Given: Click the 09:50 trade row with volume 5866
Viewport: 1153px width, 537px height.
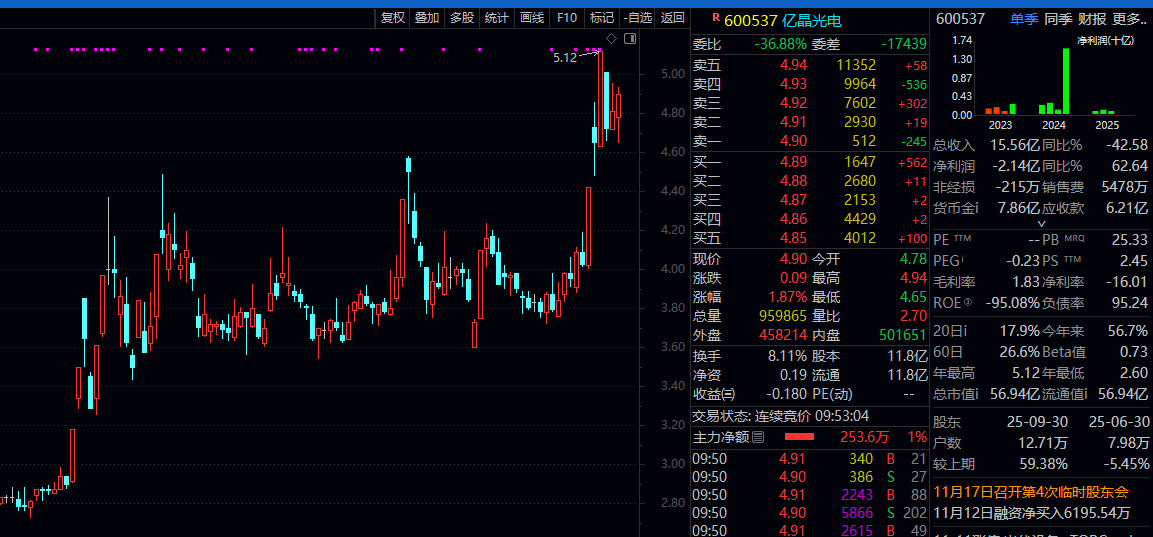Looking at the screenshot, I should pyautogui.click(x=810, y=513).
